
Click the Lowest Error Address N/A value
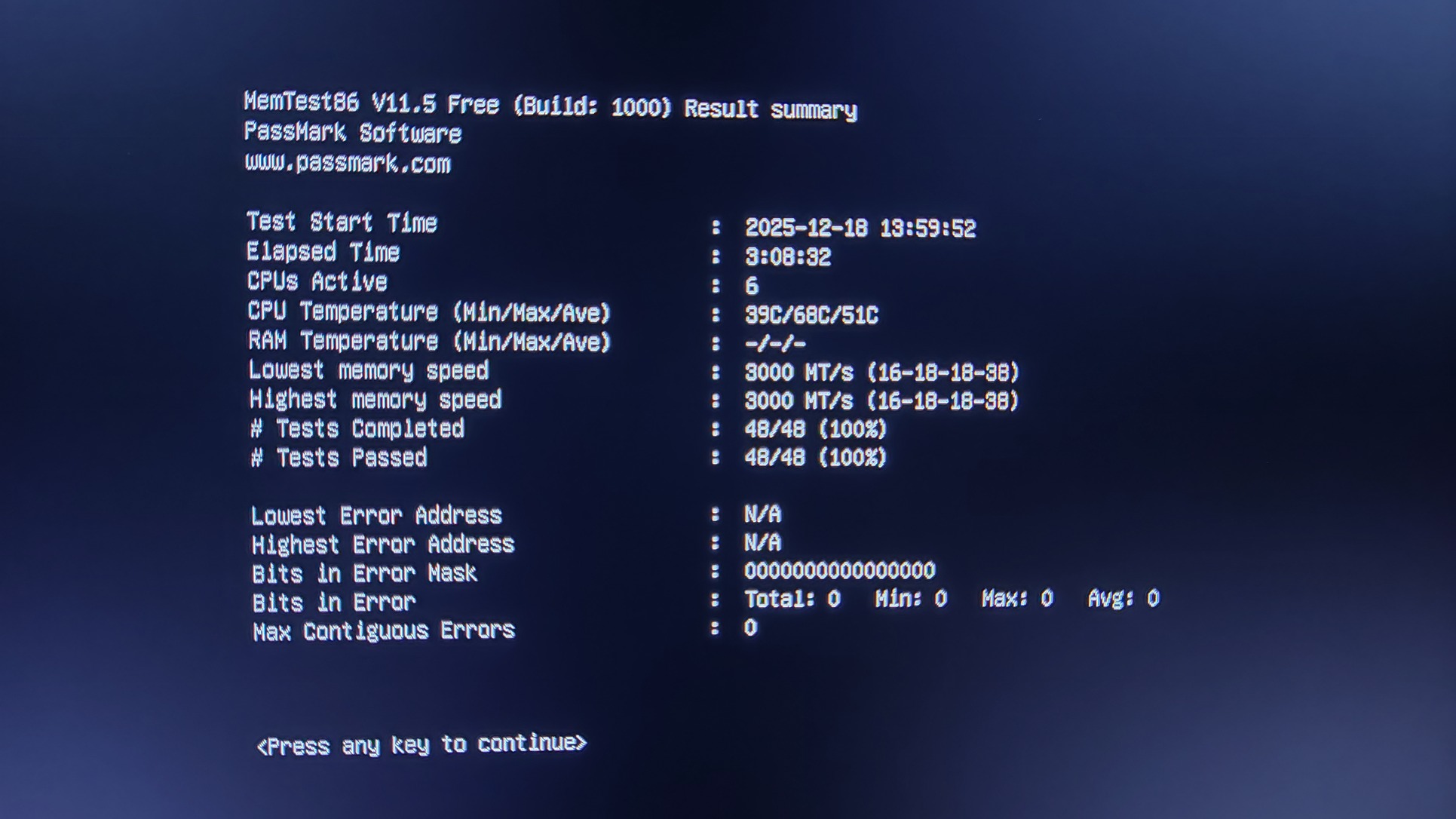tap(762, 514)
